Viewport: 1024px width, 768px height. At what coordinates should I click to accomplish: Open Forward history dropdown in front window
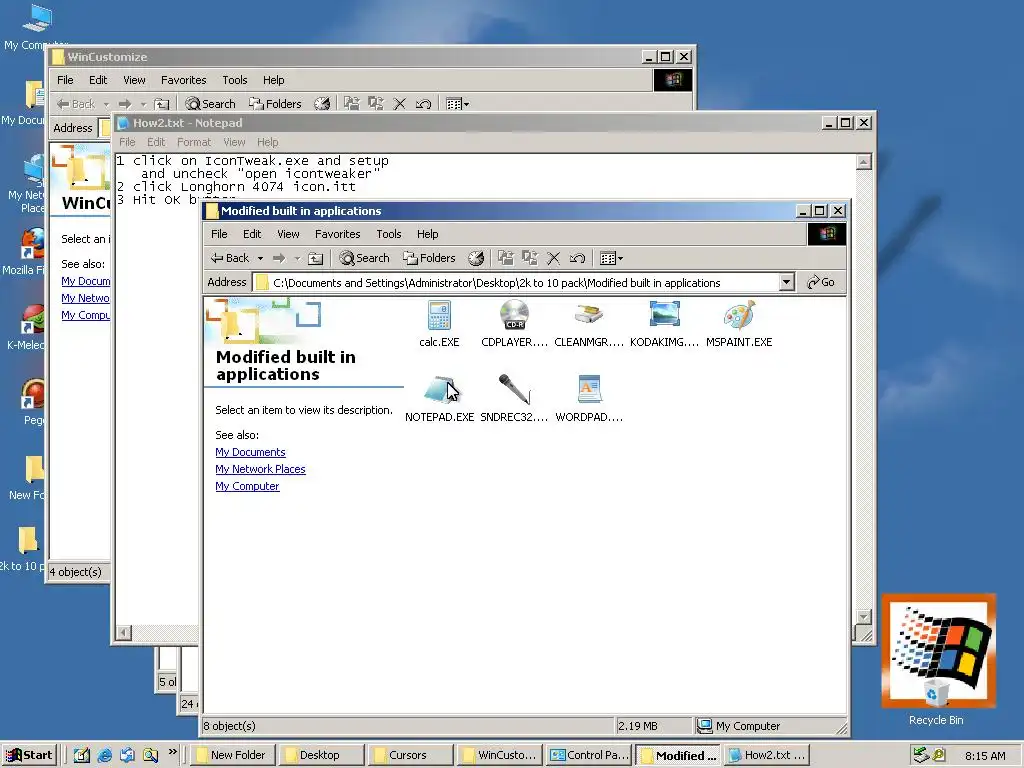[296, 259]
